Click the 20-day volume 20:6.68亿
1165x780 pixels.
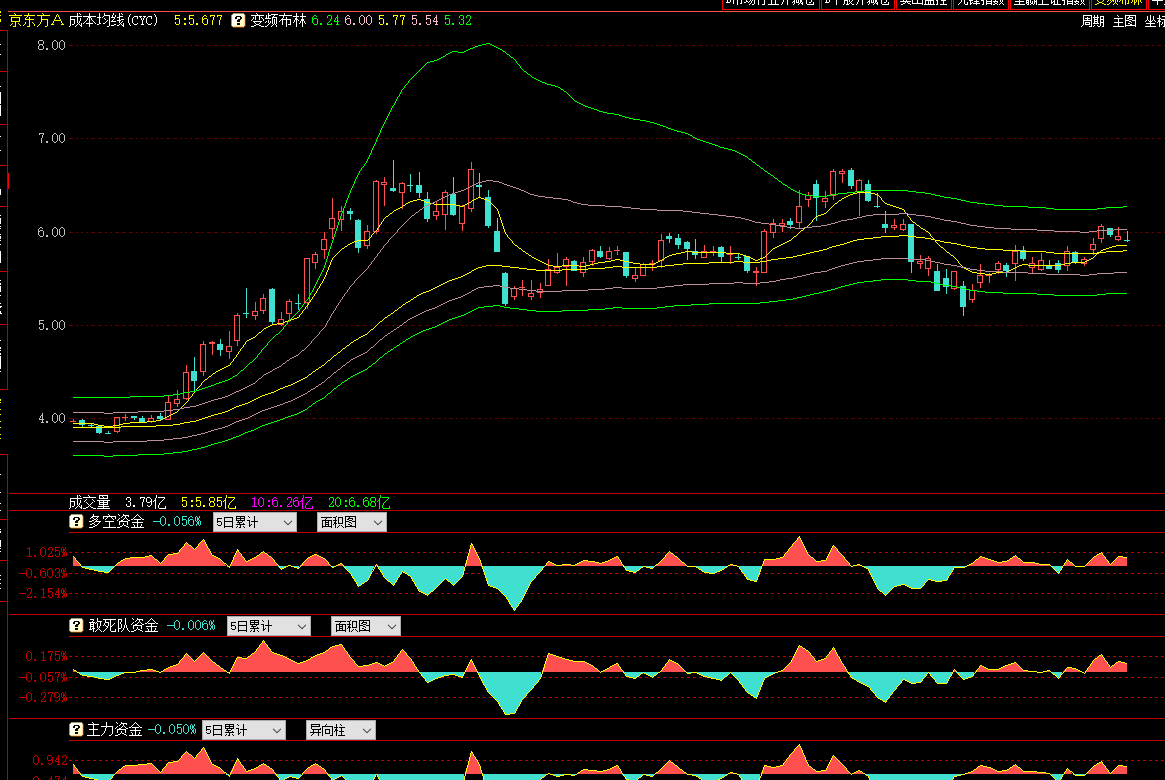point(359,503)
